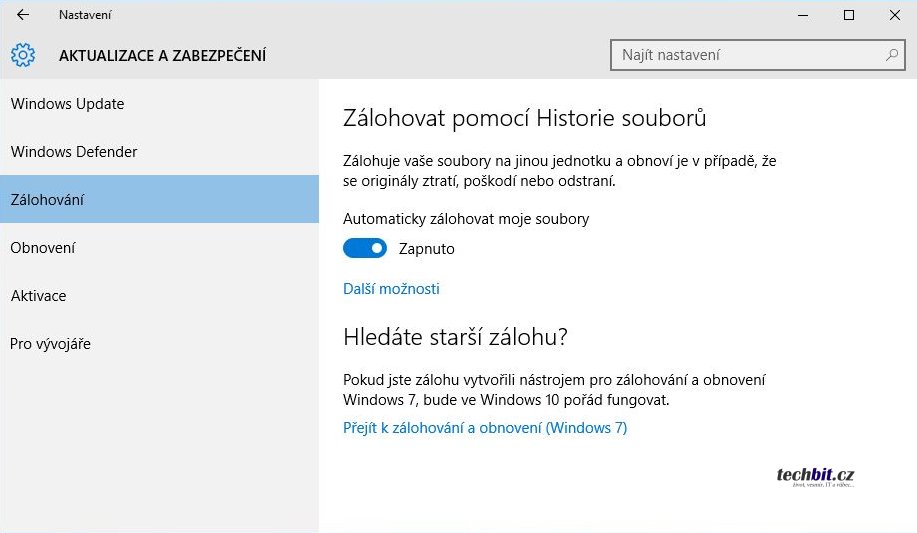The height and width of the screenshot is (533, 917).
Task: Click the back arrow in title bar
Action: pos(23,15)
